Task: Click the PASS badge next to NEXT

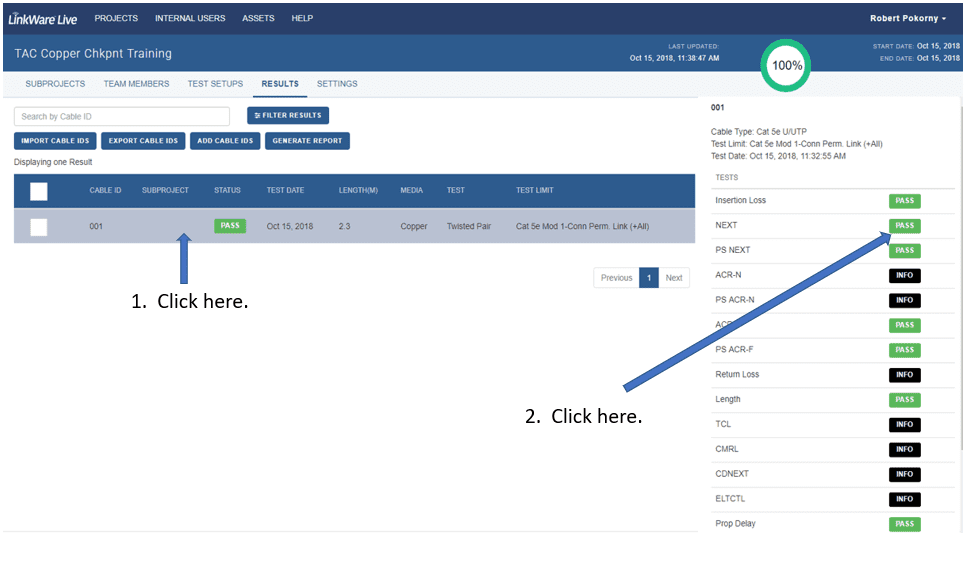Action: [x=904, y=226]
